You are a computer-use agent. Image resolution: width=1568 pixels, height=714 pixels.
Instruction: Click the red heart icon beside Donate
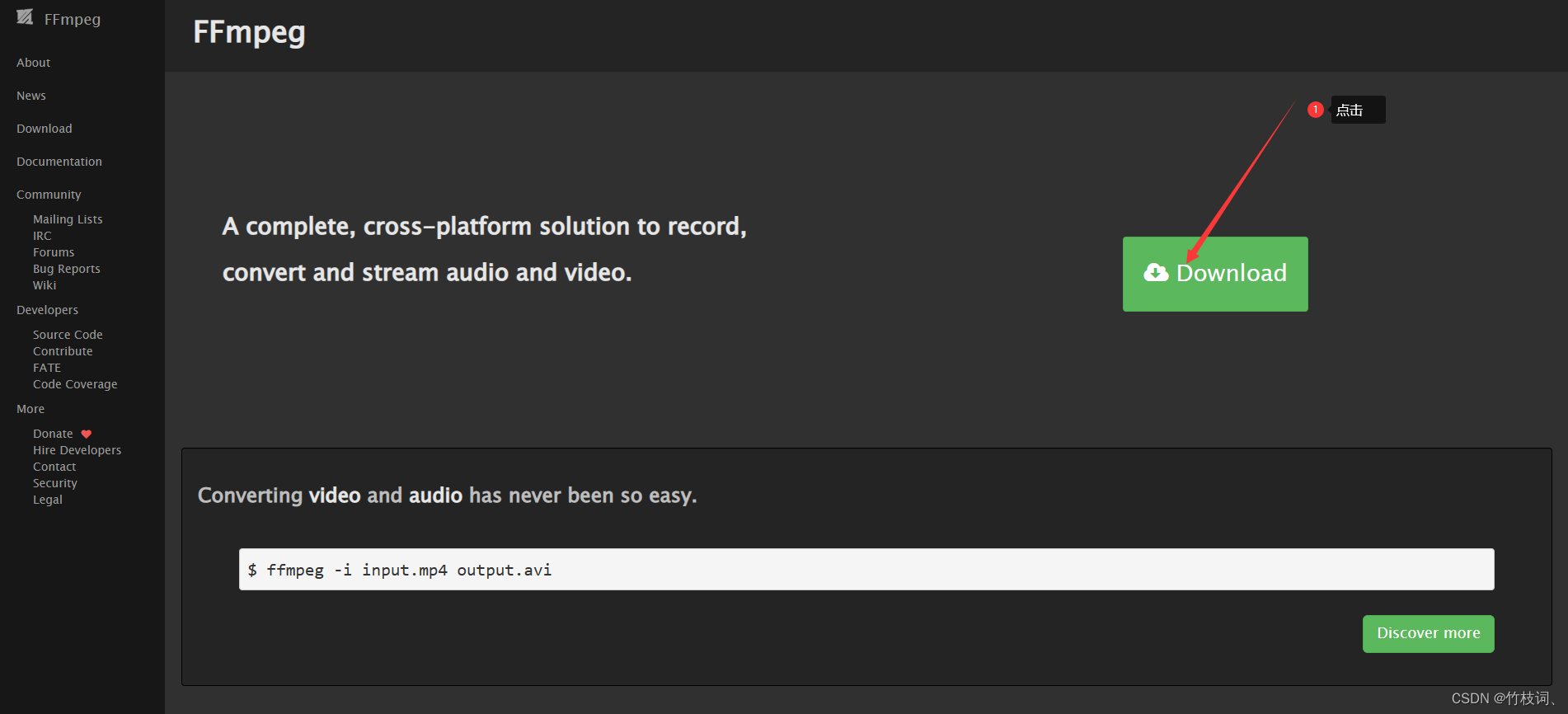coord(87,434)
